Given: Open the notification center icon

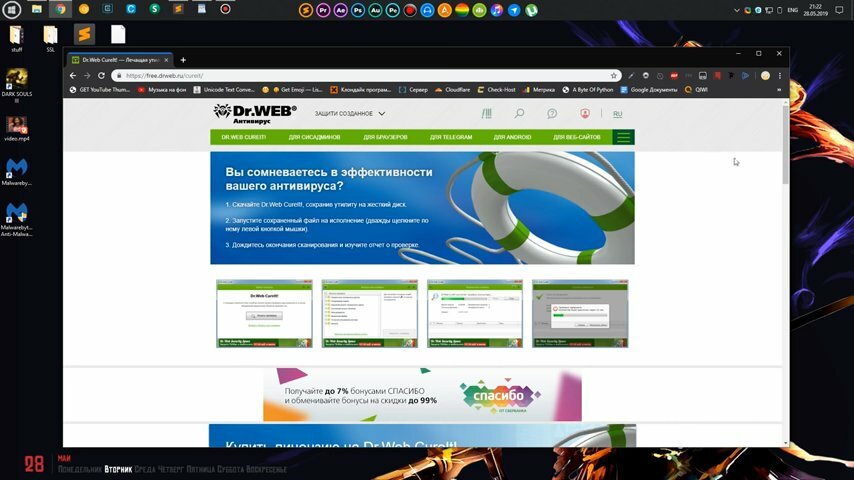Looking at the screenshot, I should click(839, 10).
